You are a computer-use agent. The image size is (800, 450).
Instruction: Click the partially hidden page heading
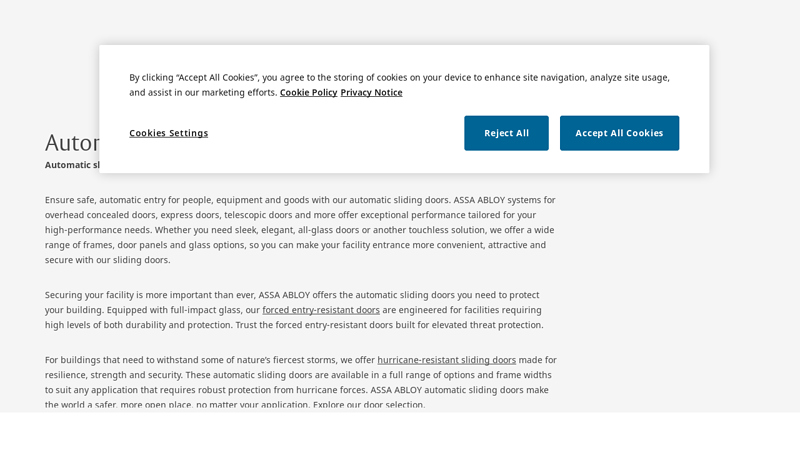72,143
